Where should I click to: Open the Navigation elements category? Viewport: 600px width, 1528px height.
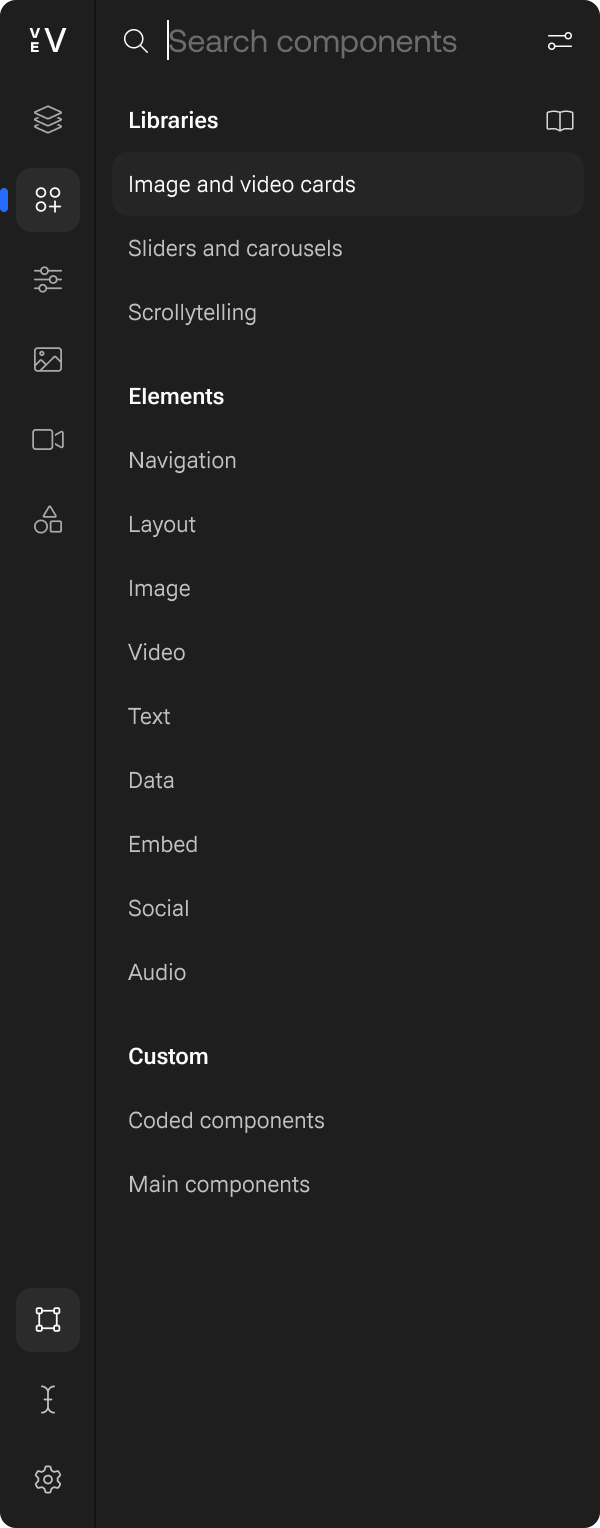[182, 459]
